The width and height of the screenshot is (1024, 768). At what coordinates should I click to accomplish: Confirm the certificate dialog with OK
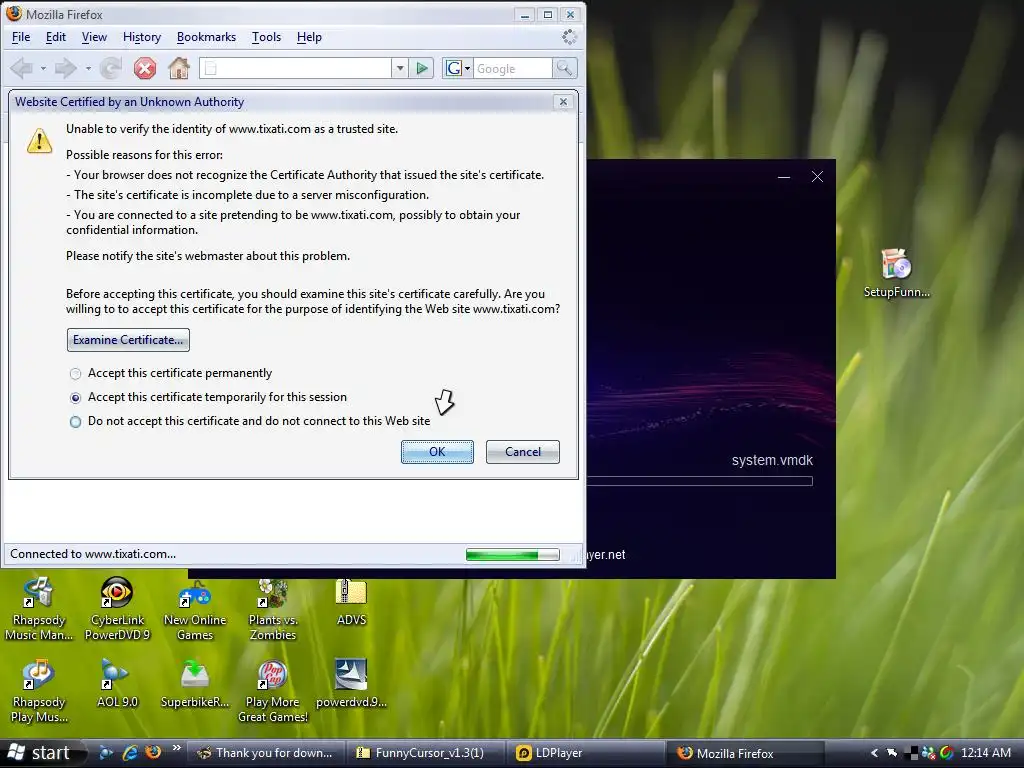click(437, 452)
